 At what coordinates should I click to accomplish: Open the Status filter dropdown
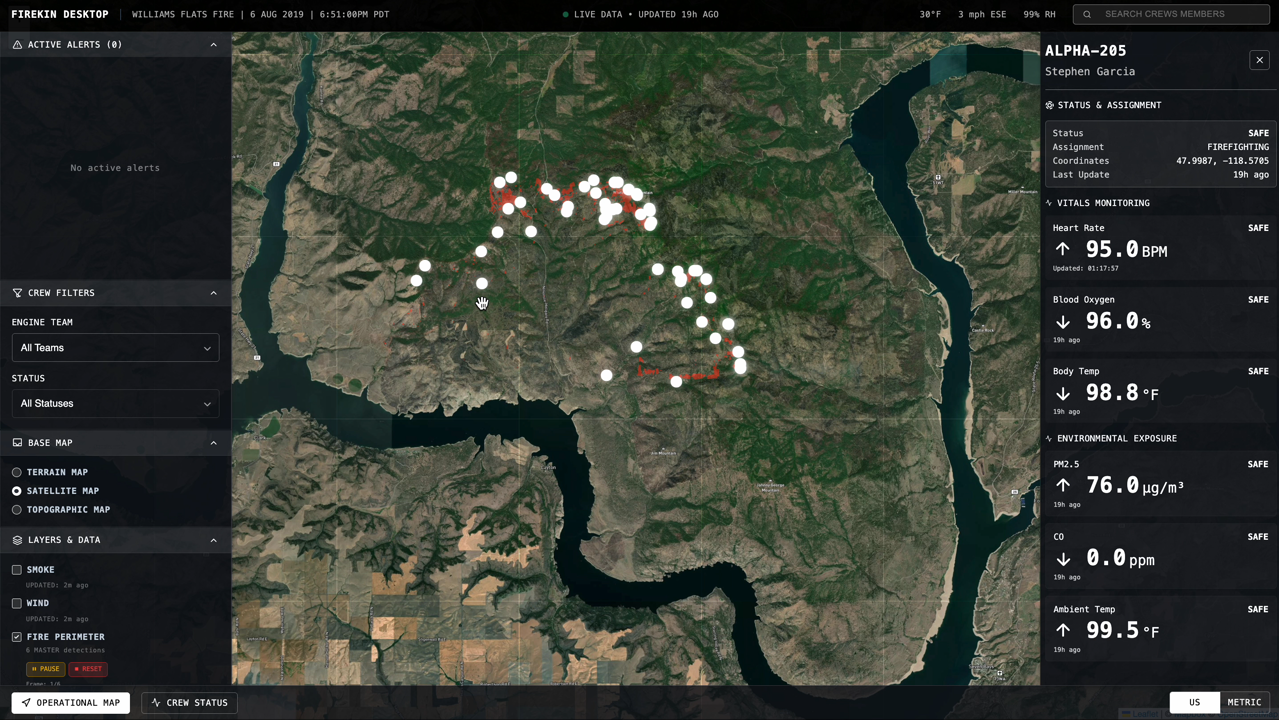[x=115, y=404]
